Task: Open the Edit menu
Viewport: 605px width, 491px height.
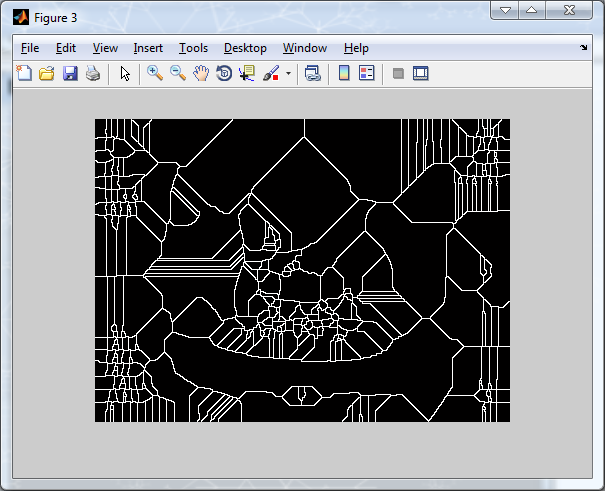Action: (66, 48)
